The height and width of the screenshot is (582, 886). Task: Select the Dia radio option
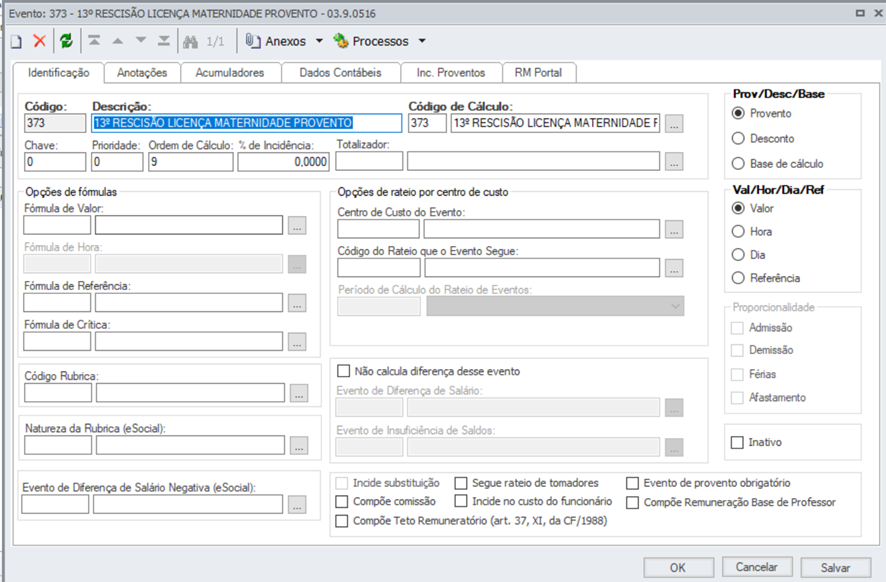pos(738,255)
